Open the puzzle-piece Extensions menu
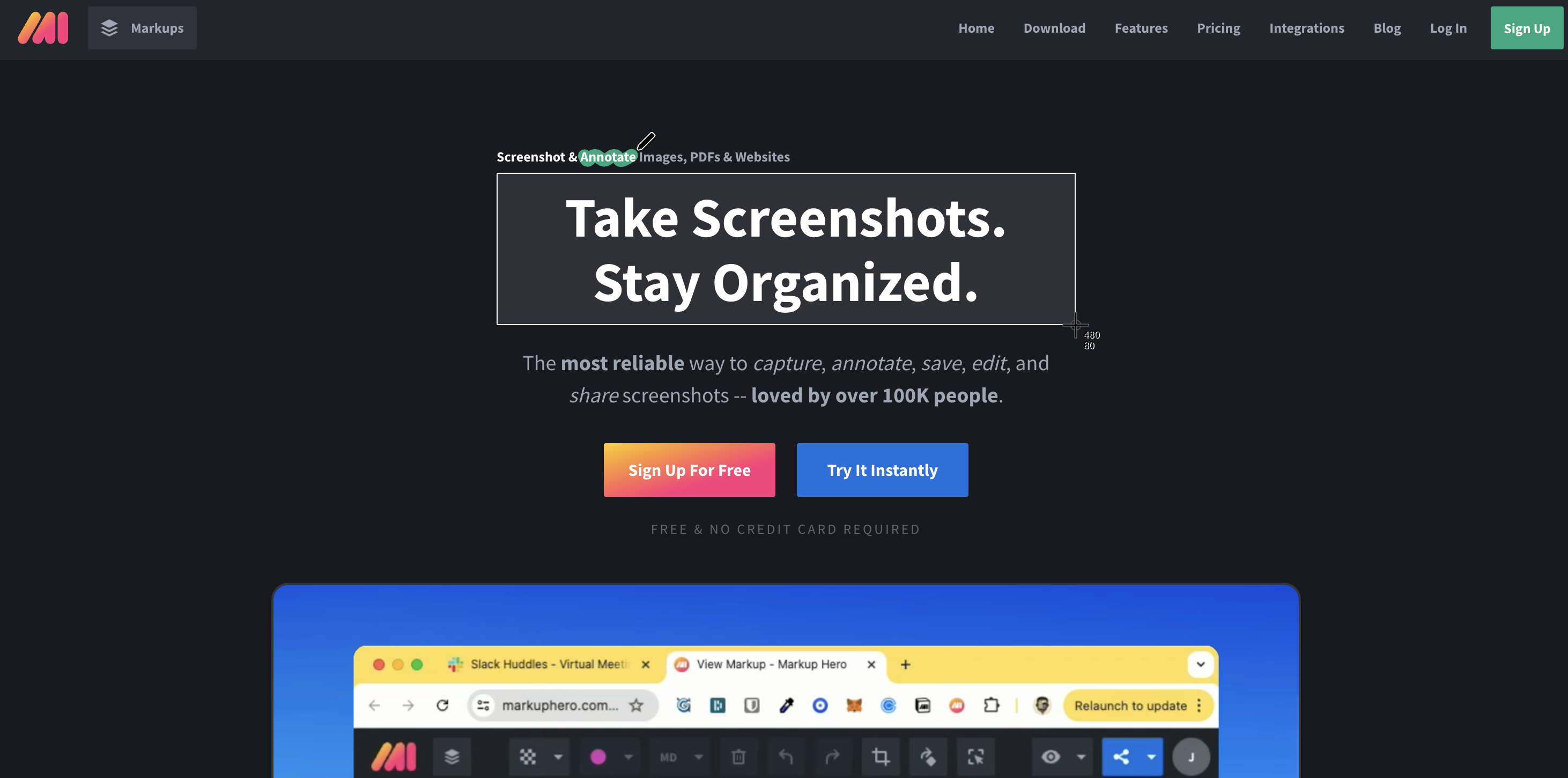The width and height of the screenshot is (1568, 778). coord(991,705)
